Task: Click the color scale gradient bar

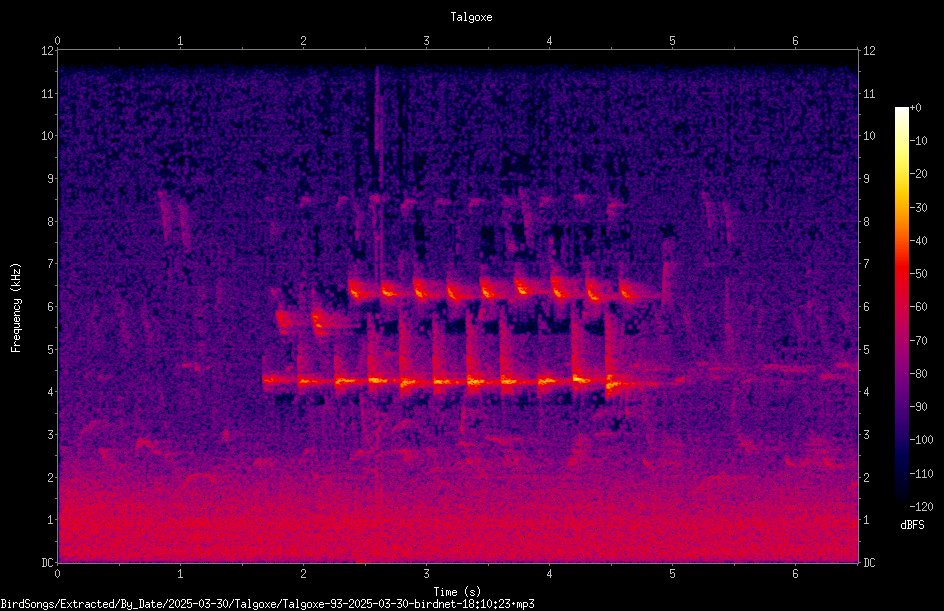Action: (901, 306)
